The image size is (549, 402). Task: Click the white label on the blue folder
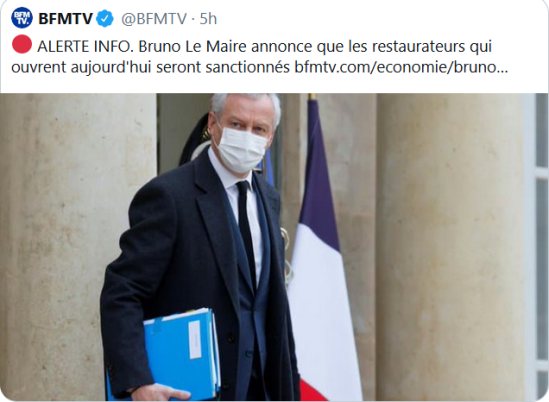(x=195, y=339)
